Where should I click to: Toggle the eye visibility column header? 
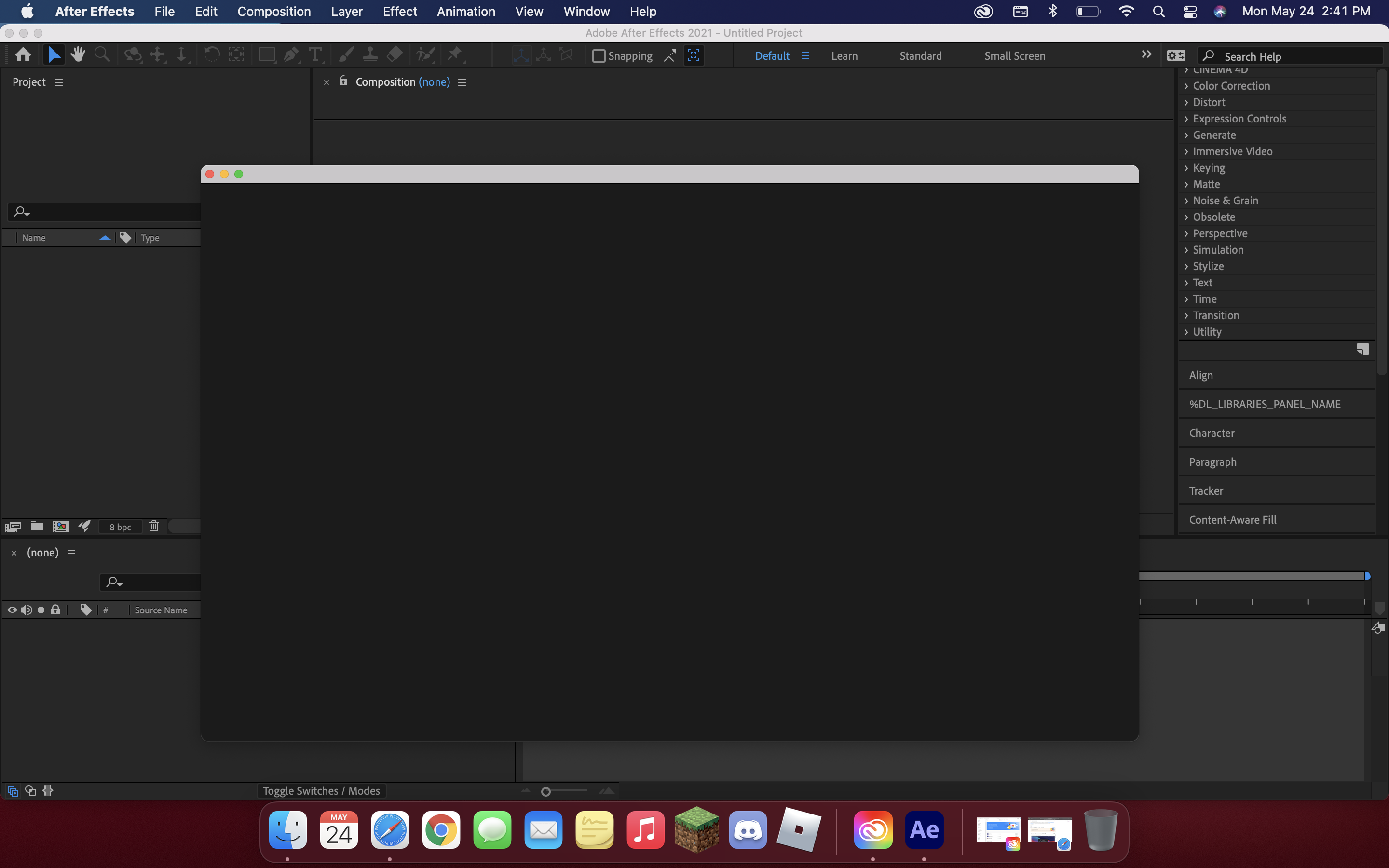(12, 610)
